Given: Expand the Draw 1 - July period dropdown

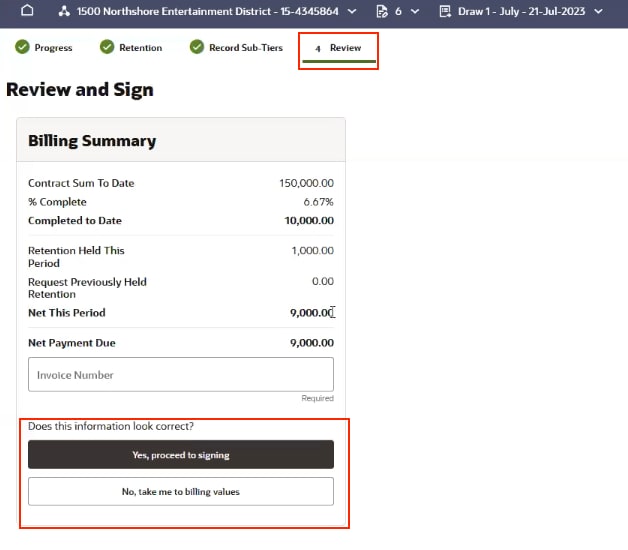Looking at the screenshot, I should coord(598,11).
